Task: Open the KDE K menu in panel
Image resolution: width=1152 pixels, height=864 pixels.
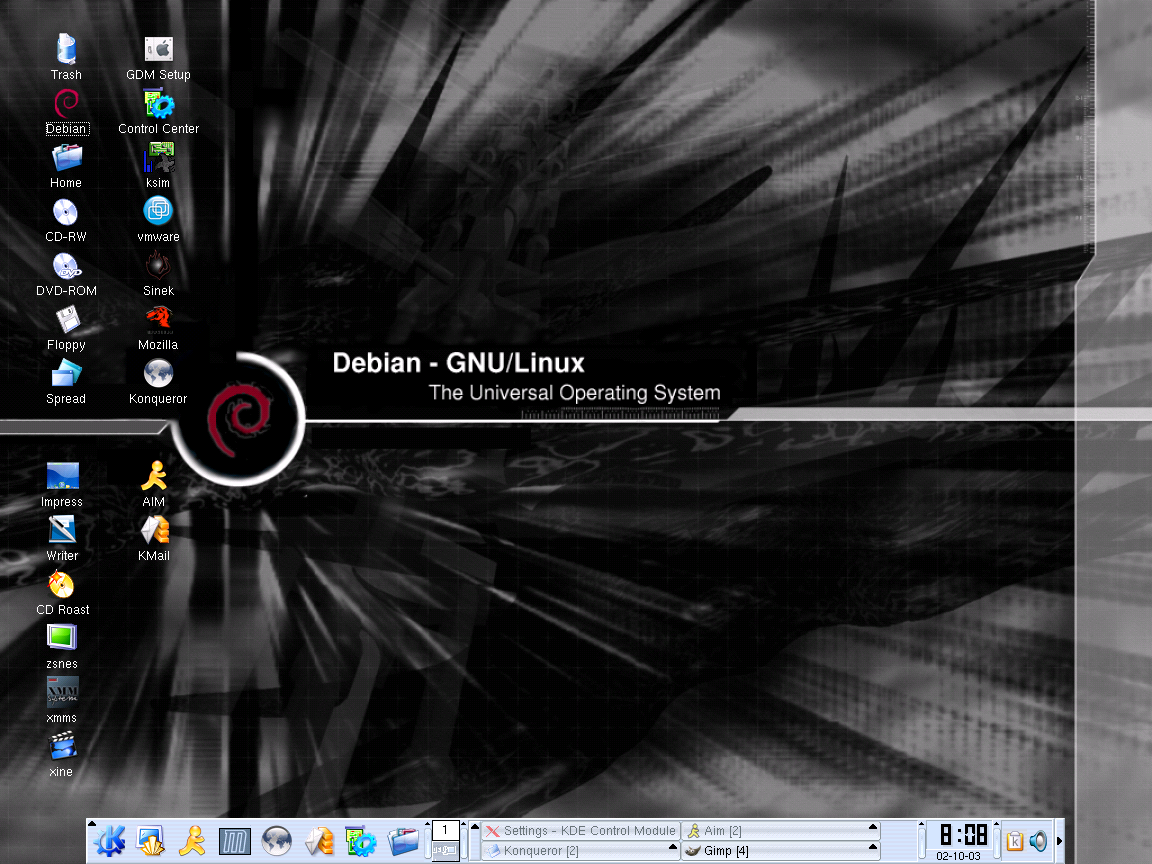Action: coord(109,841)
